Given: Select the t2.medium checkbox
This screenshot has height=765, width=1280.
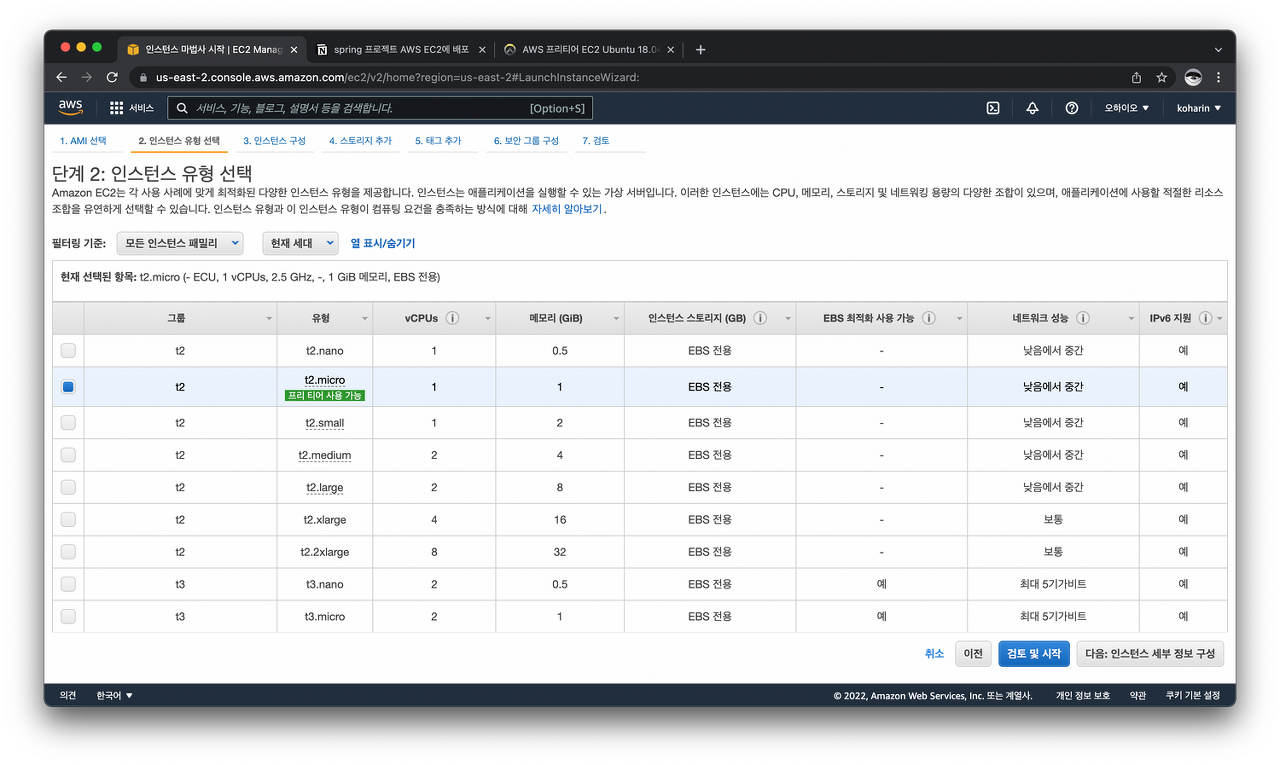Looking at the screenshot, I should tap(68, 455).
